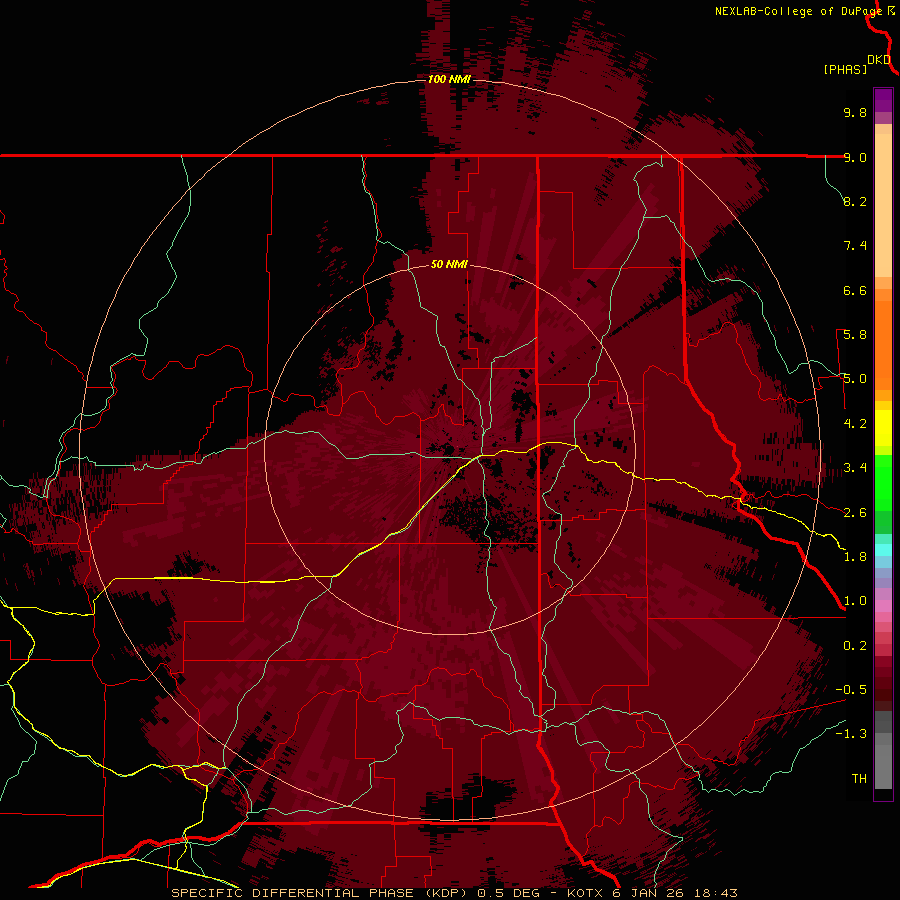Click the [PHAS] legend heading
This screenshot has width=900, height=900.
[x=845, y=69]
